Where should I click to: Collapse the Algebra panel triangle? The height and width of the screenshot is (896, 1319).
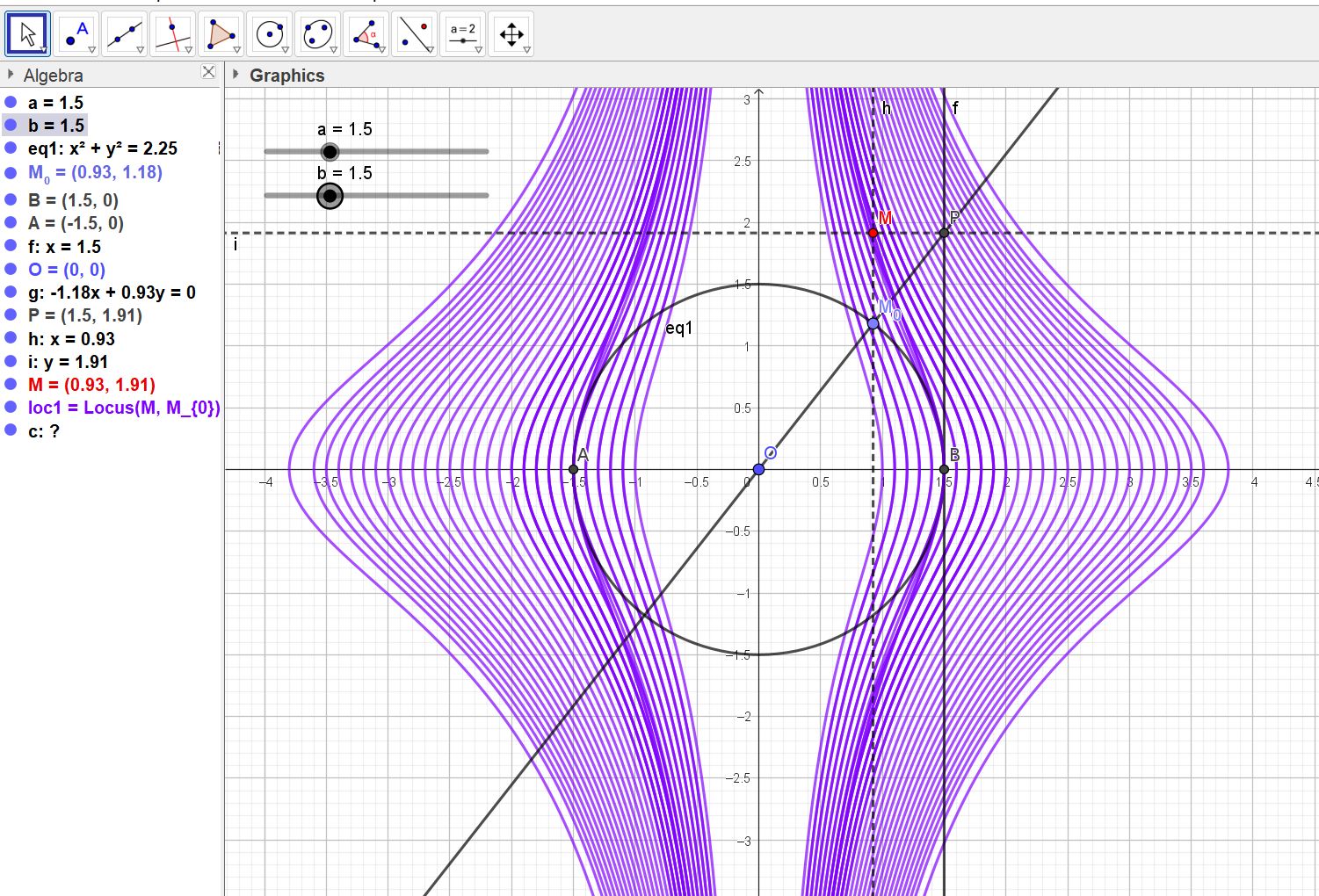pyautogui.click(x=11, y=75)
